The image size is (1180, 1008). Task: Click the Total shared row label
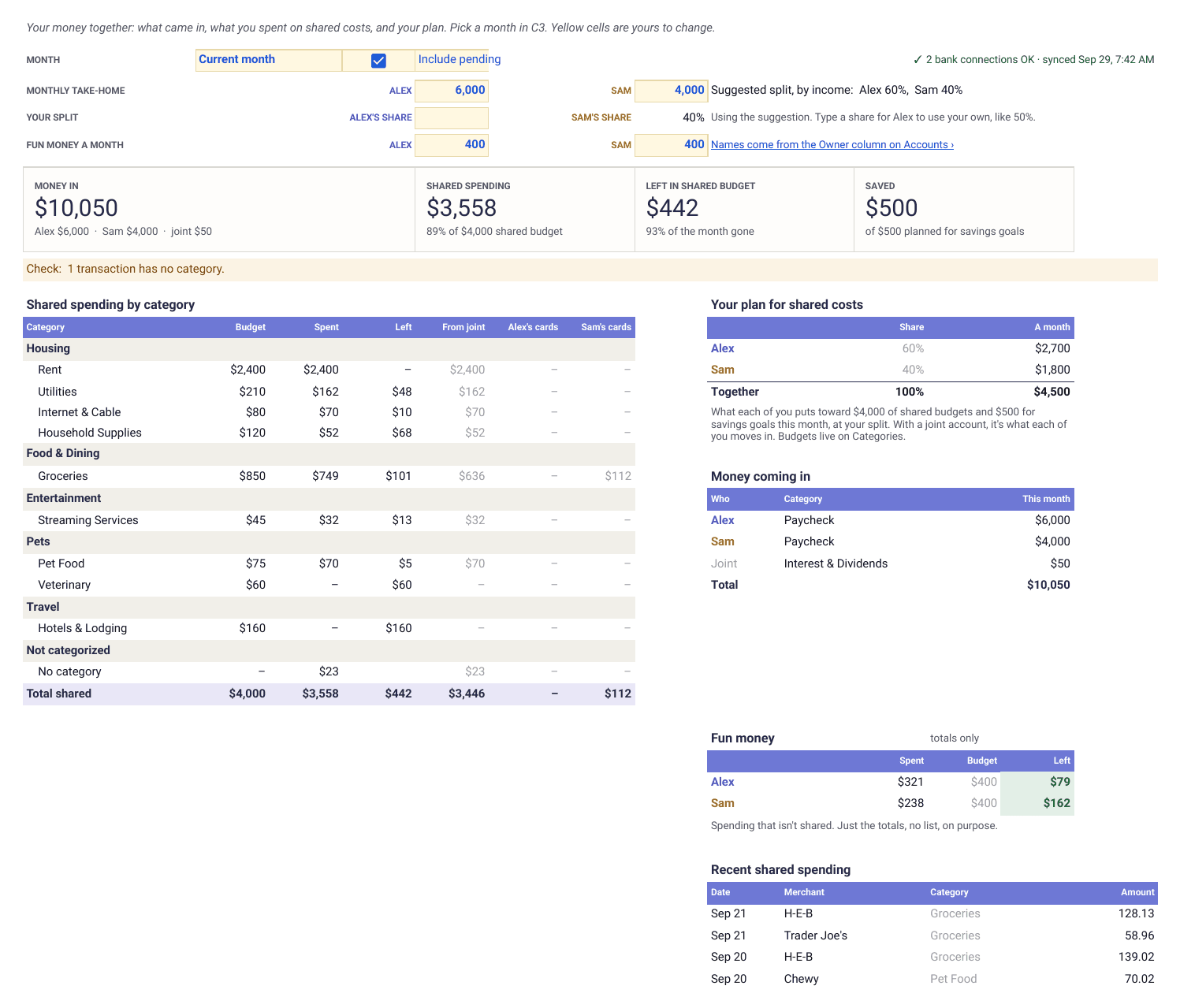click(x=59, y=694)
